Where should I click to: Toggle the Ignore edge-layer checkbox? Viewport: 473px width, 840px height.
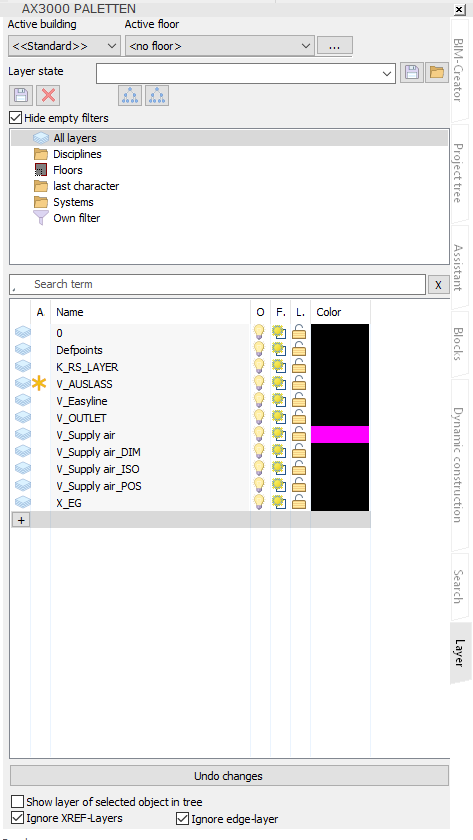(183, 819)
